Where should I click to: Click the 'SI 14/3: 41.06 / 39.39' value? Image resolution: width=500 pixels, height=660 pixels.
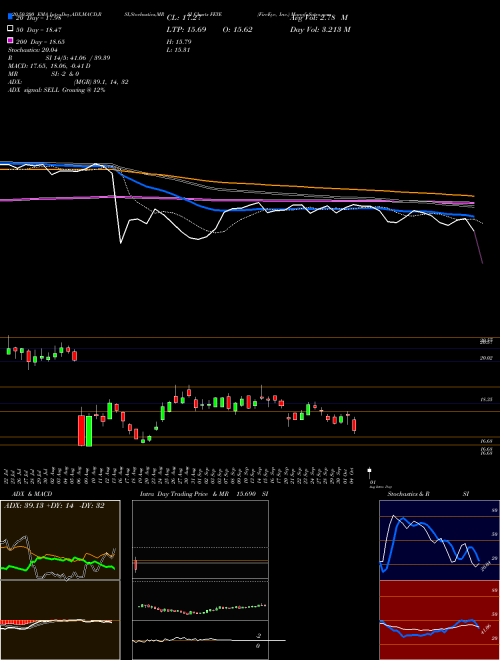click(78, 58)
